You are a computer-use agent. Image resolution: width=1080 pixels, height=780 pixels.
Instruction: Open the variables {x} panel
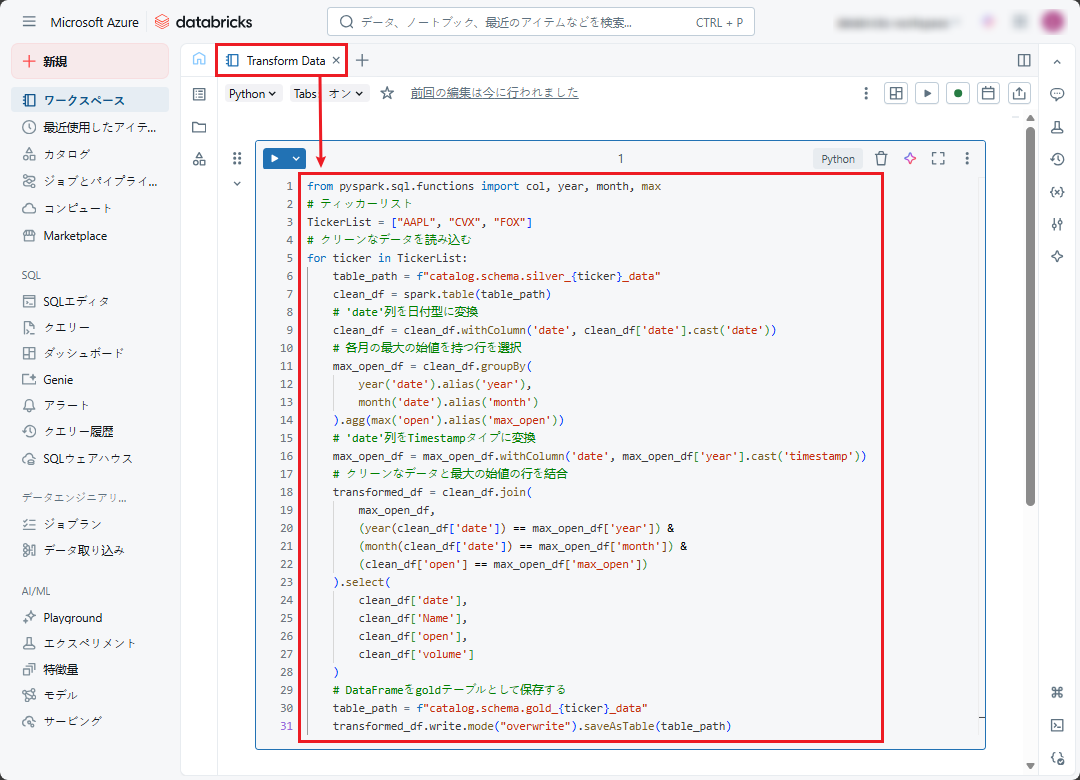click(x=1057, y=191)
